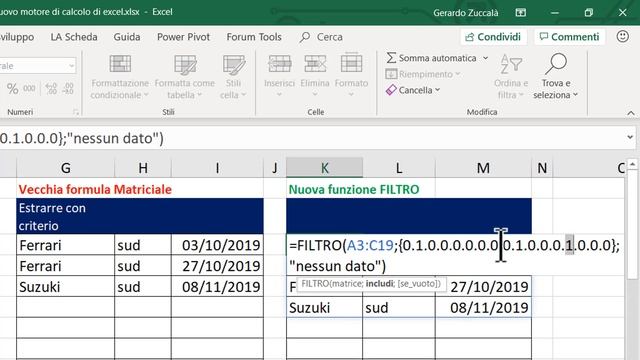The image size is (640, 360).
Task: Expand the formula bar
Action: click(x=630, y=137)
